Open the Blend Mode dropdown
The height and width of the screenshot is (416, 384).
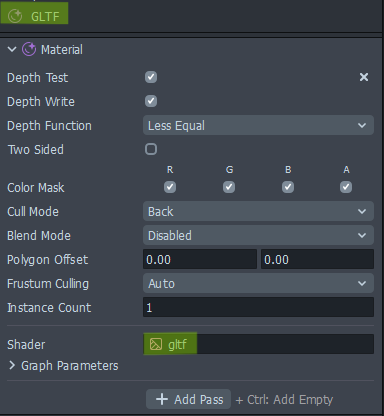[x=258, y=235]
